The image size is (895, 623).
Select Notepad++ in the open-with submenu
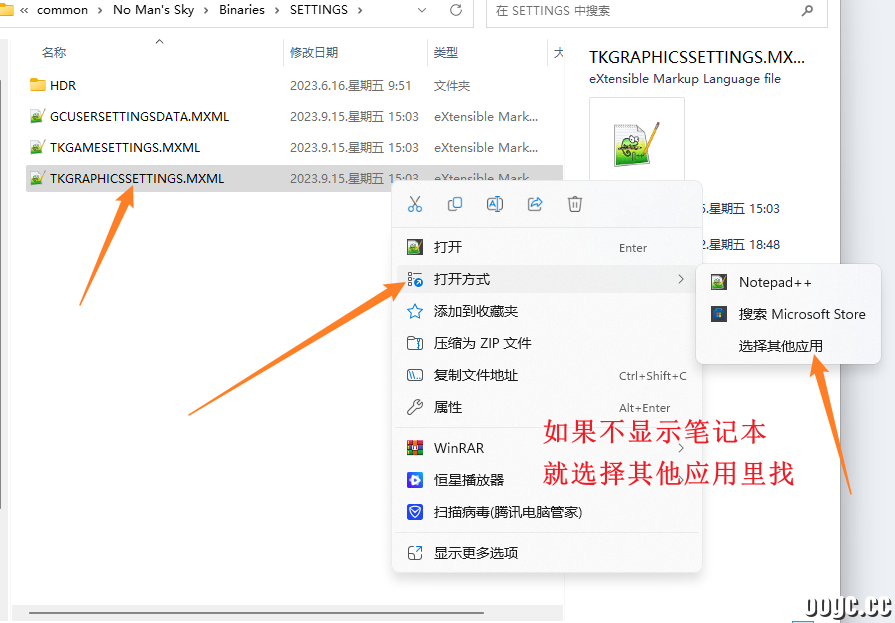(x=788, y=282)
